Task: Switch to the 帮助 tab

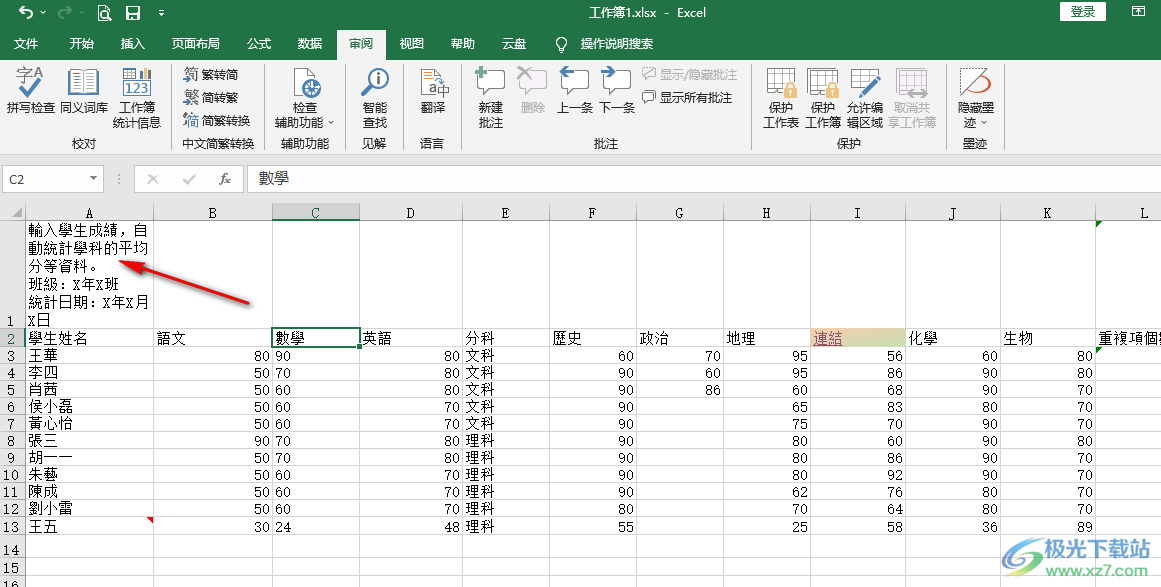Action: point(463,44)
